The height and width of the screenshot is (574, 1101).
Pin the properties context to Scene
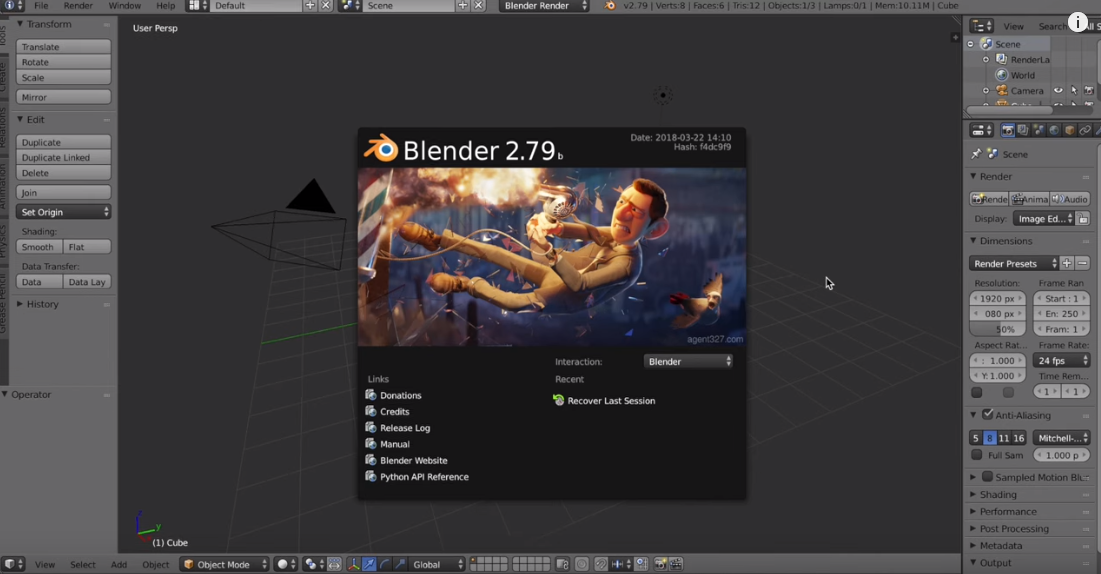pos(976,154)
